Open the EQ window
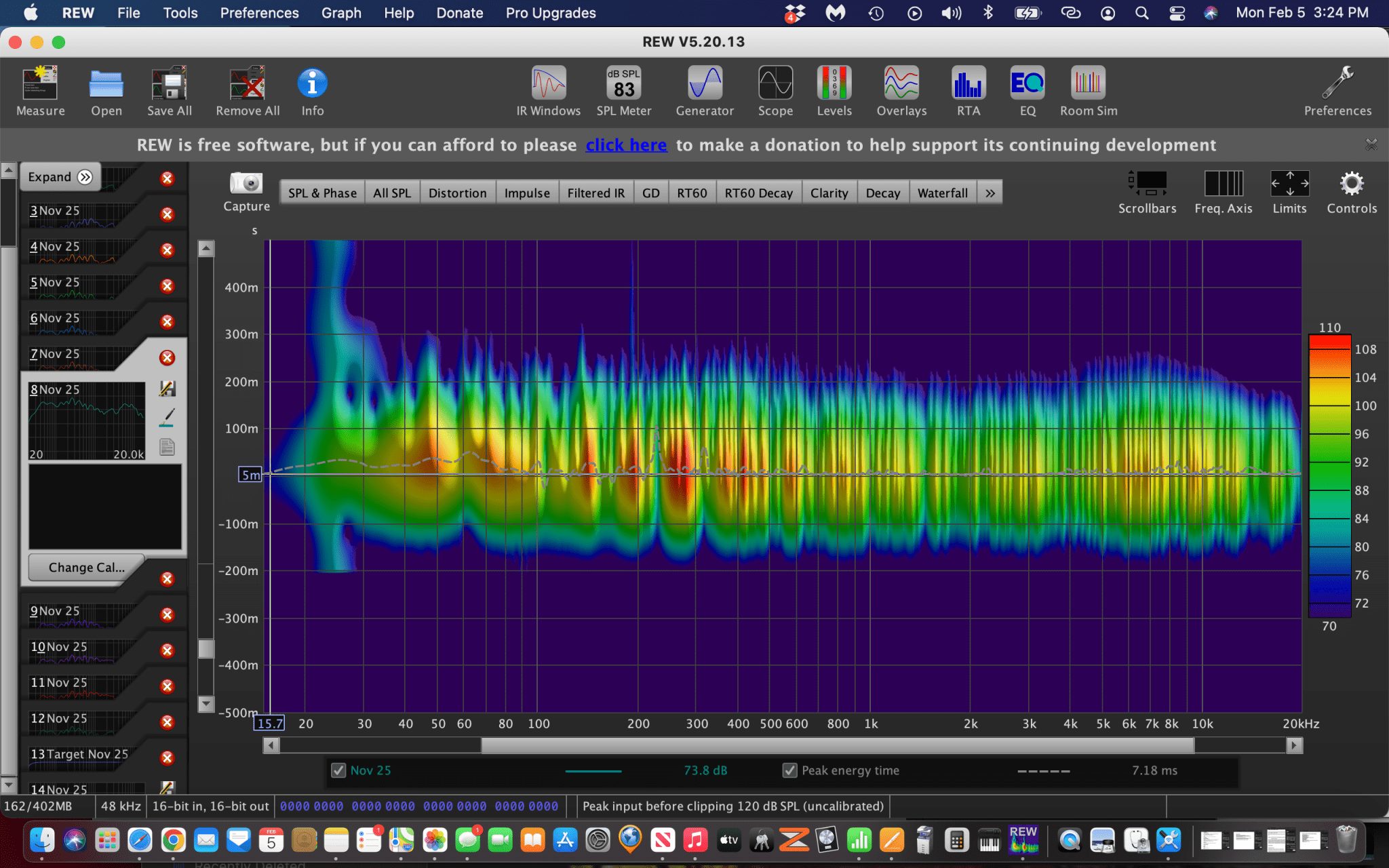Viewport: 1389px width, 868px height. pos(1028,91)
